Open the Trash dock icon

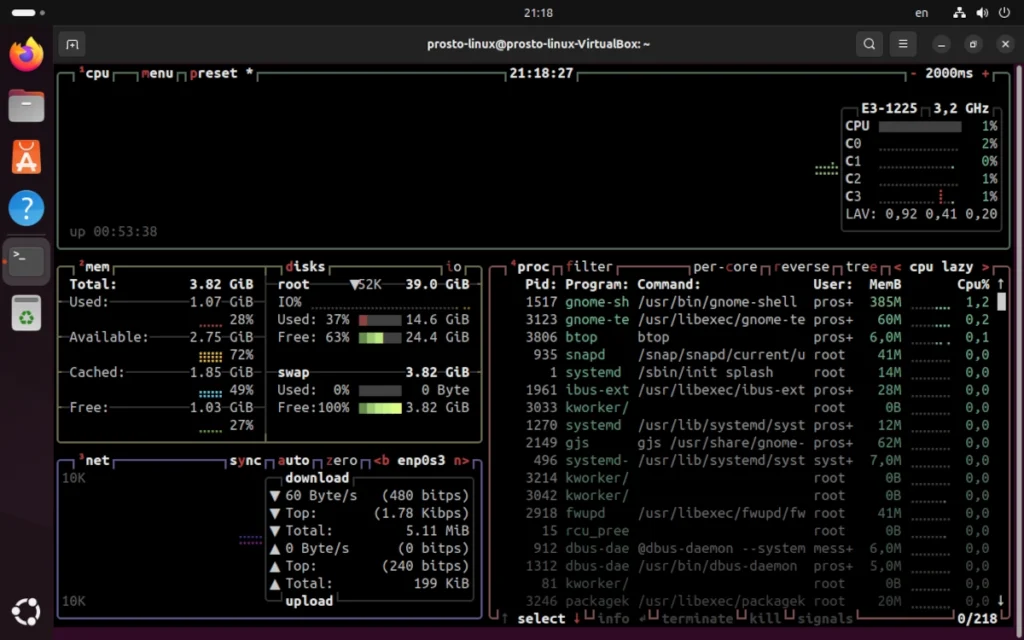[26, 312]
